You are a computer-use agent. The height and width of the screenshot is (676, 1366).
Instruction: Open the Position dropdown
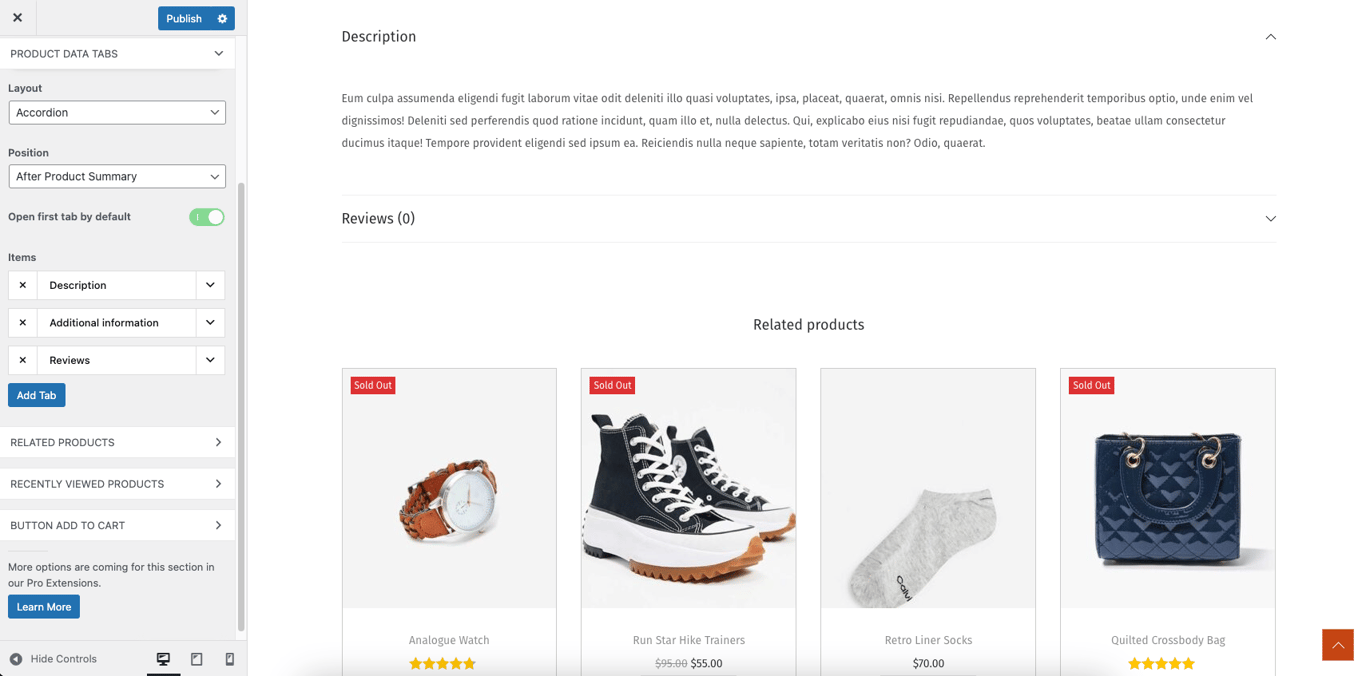tap(116, 176)
